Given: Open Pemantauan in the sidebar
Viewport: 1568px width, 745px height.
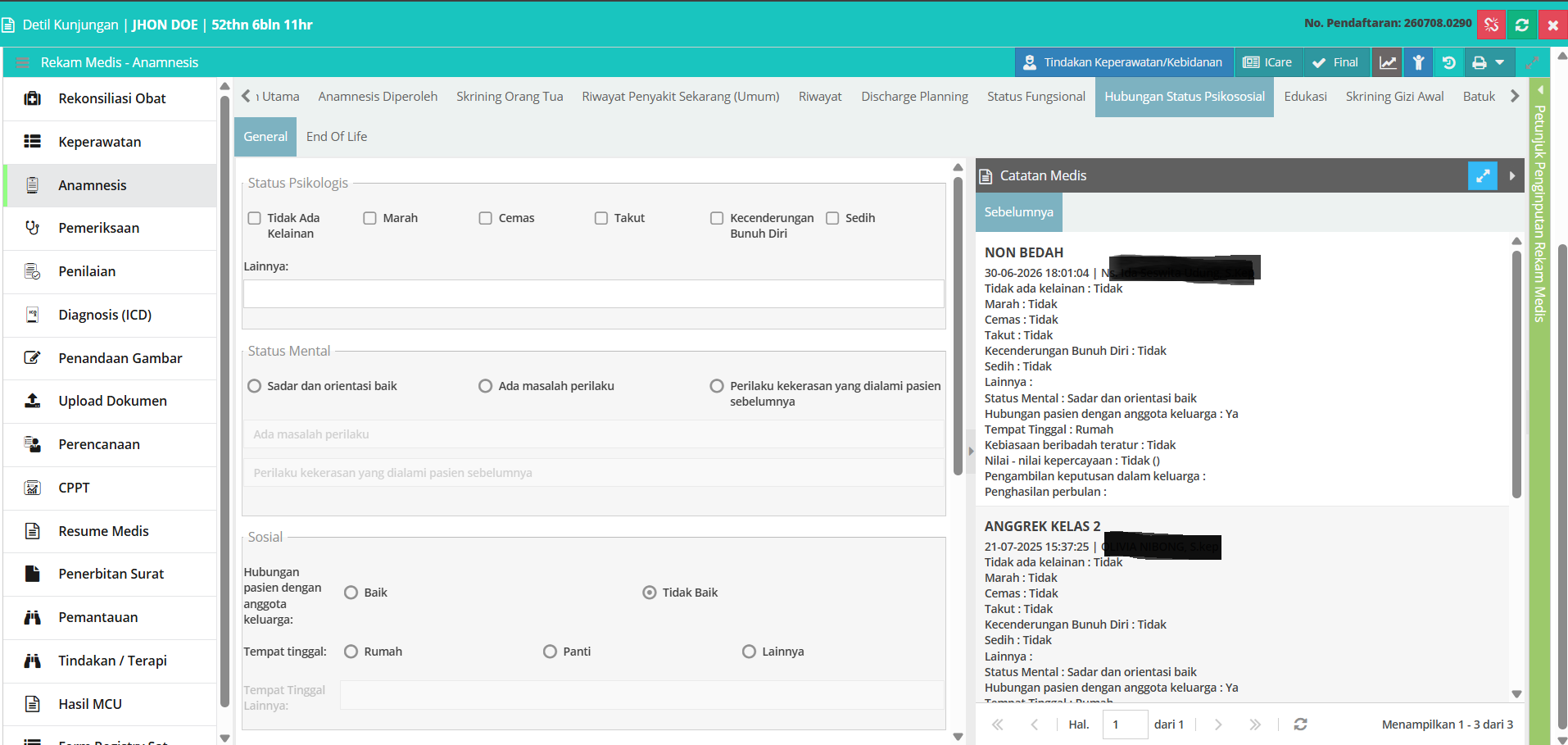Looking at the screenshot, I should click(x=111, y=617).
